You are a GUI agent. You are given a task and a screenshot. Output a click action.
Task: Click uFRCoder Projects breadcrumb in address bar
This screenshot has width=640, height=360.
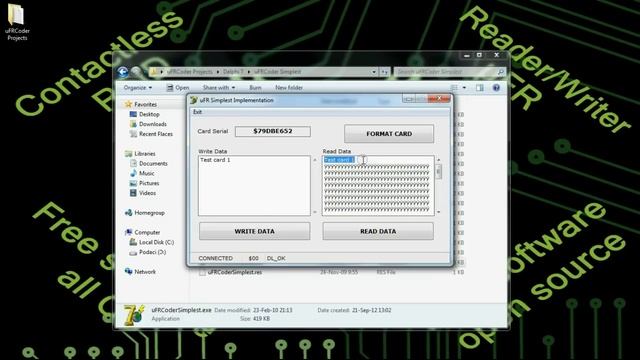(190, 72)
